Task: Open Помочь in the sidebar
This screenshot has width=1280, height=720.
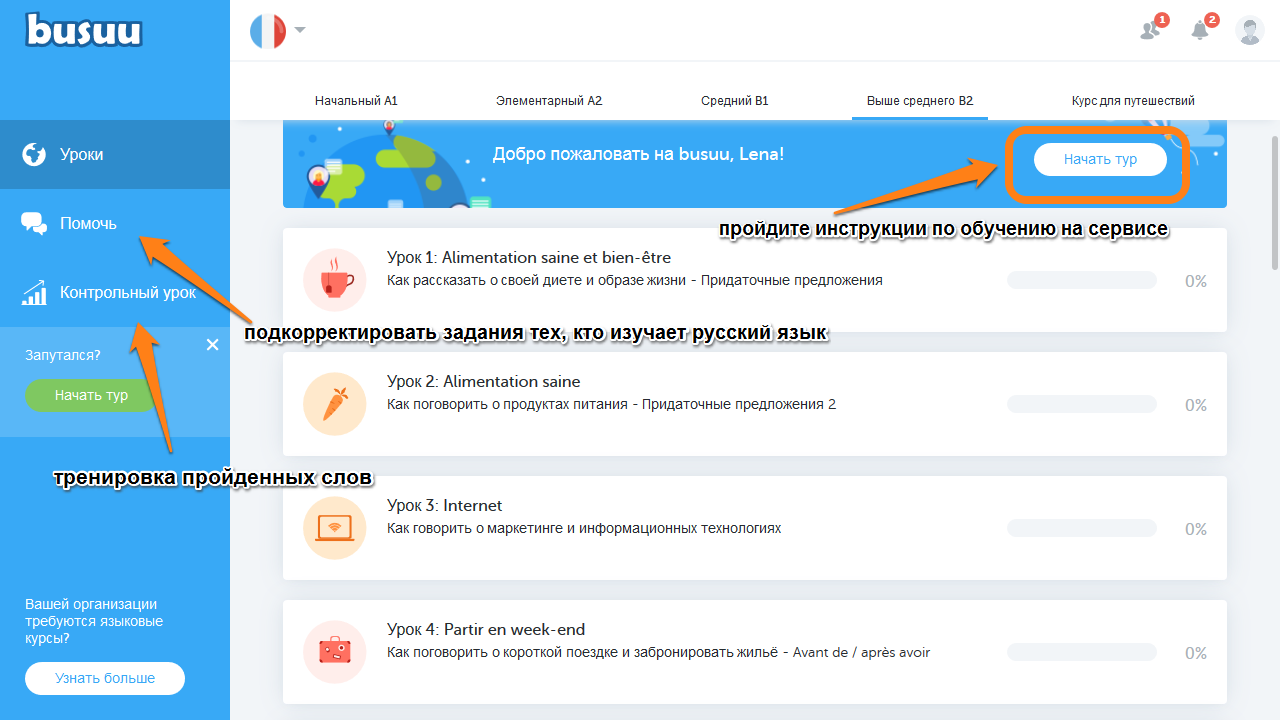Action: pyautogui.click(x=88, y=224)
